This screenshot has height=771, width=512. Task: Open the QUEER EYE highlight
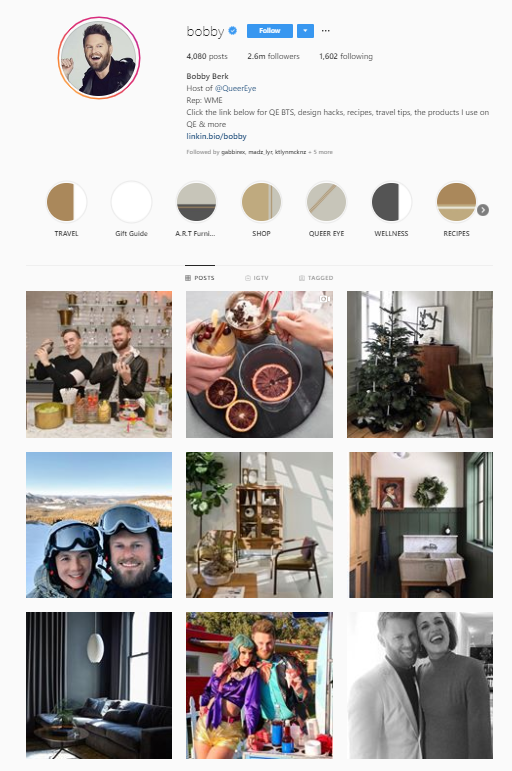tap(326, 202)
